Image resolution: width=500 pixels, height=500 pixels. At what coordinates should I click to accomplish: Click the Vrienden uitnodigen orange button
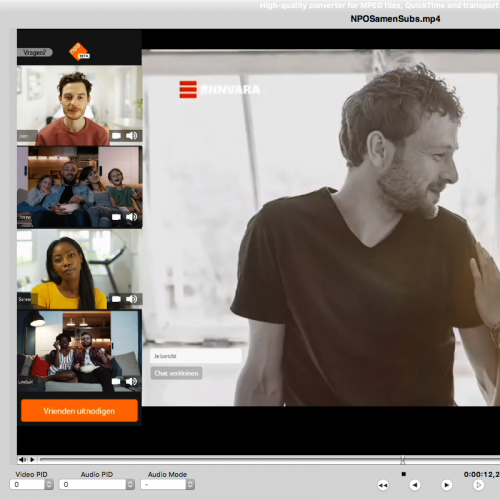pos(79,411)
